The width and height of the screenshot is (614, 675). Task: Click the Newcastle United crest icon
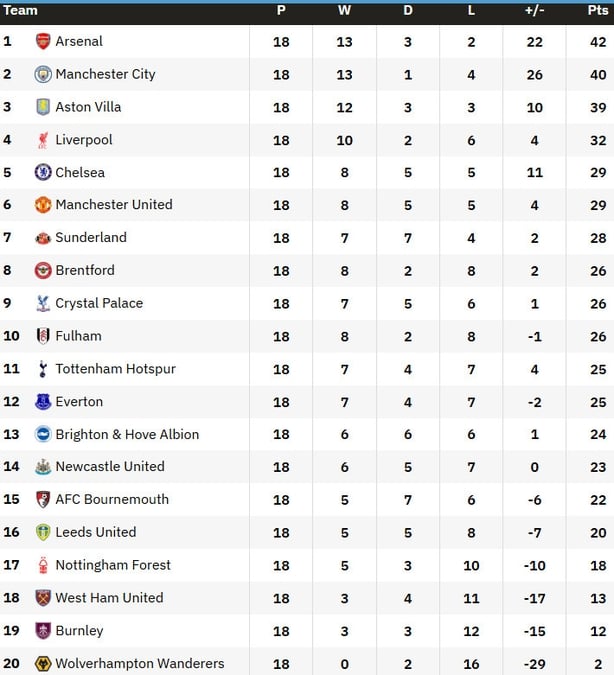point(43,467)
